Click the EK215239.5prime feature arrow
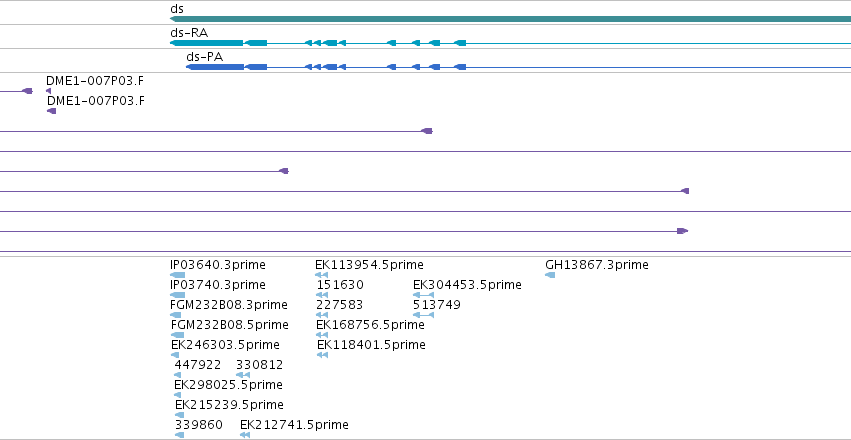This screenshot has height=440, width=851. 180,415
